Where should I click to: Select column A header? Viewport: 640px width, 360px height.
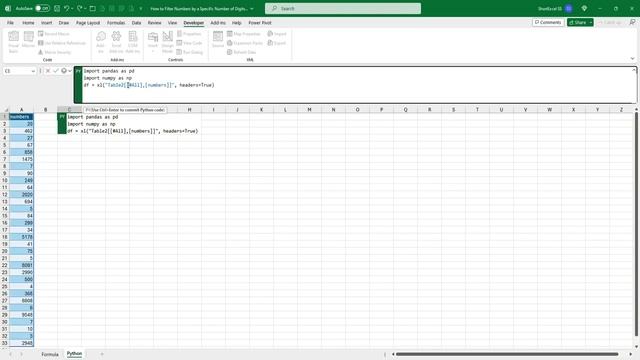(22, 109)
